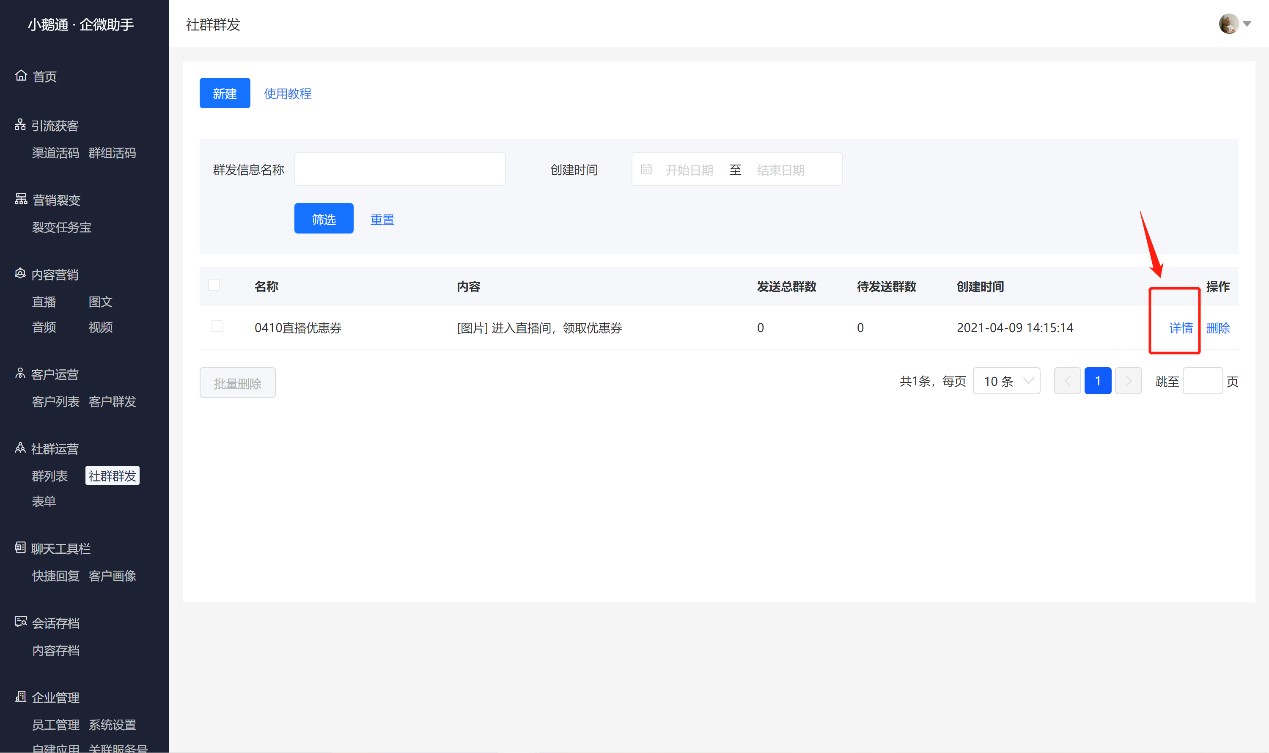Click the 2021-04-09 14:15:14 timestamp cell
The image size is (1269, 753).
[x=1015, y=328]
